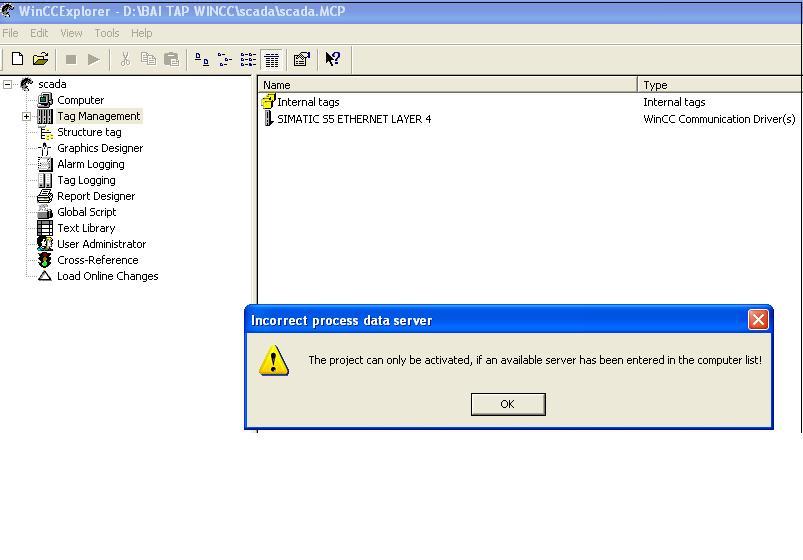Click the Paste toolbar icon
Image resolution: width=803 pixels, height=560 pixels.
[172, 59]
